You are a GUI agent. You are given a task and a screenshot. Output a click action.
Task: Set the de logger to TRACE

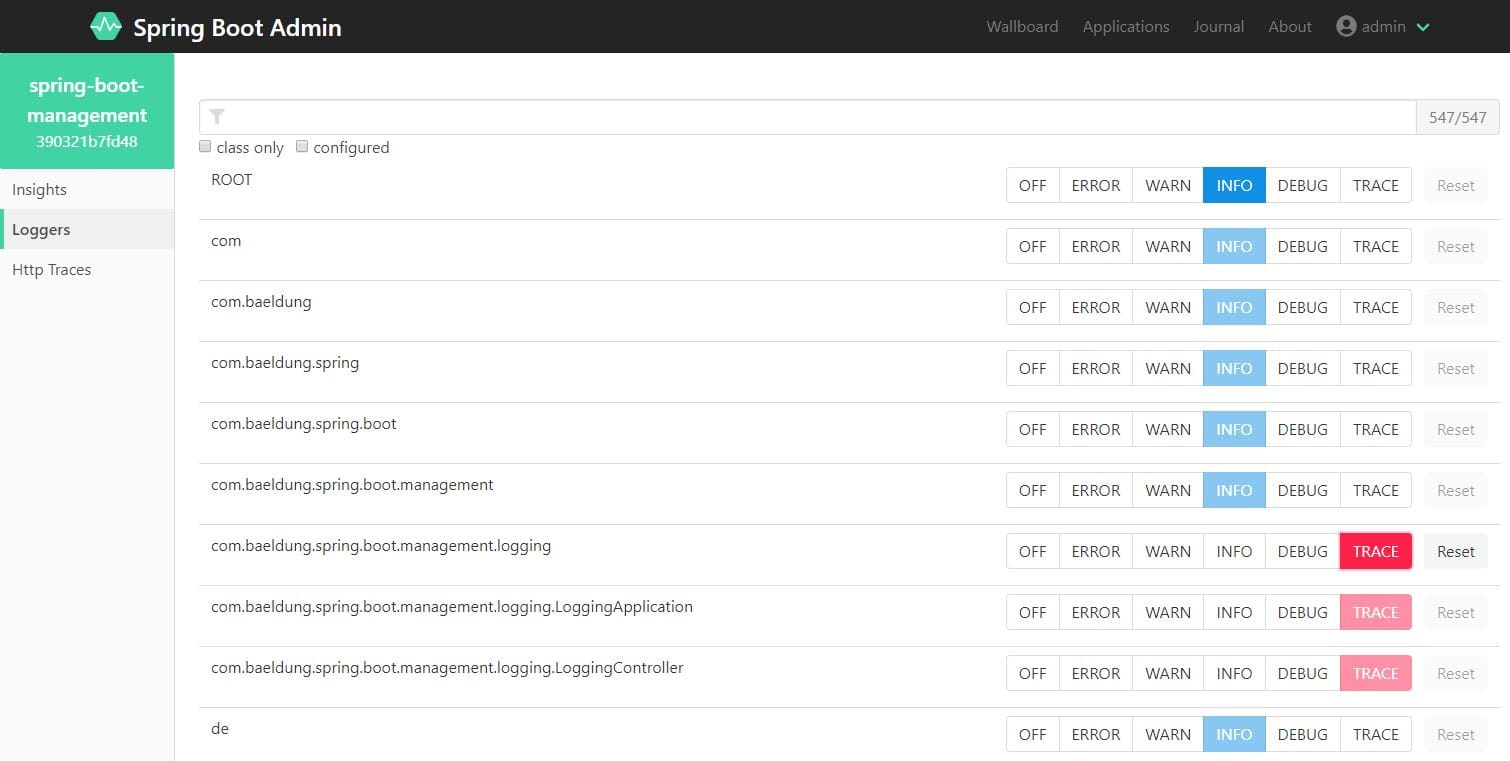coord(1375,734)
